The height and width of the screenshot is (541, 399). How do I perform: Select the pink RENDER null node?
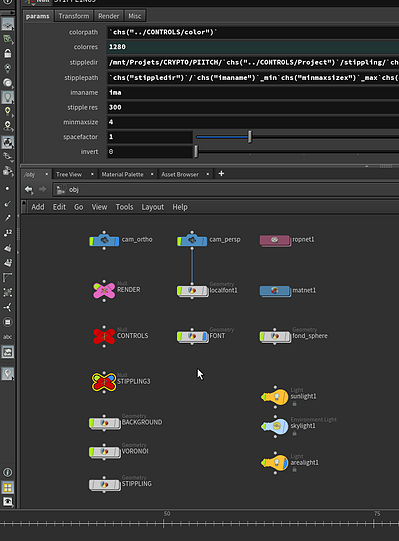104,291
